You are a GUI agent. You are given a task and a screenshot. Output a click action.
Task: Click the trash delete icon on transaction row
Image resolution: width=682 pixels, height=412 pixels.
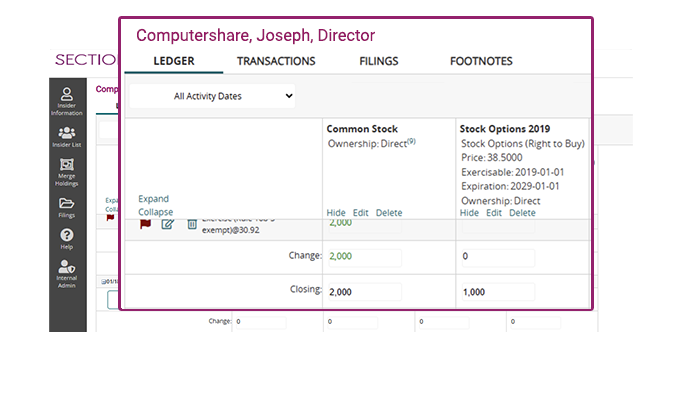coord(192,224)
